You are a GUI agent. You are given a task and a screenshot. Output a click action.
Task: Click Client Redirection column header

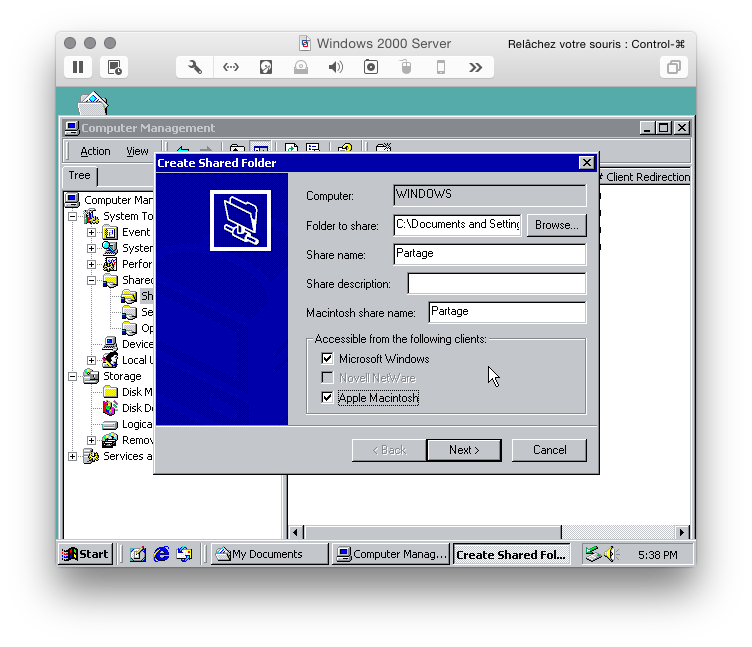point(645,177)
